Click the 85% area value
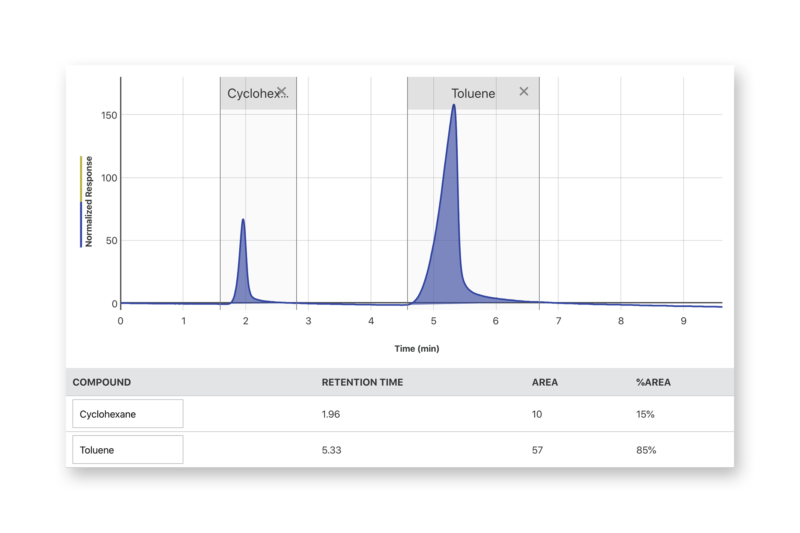 pos(646,450)
